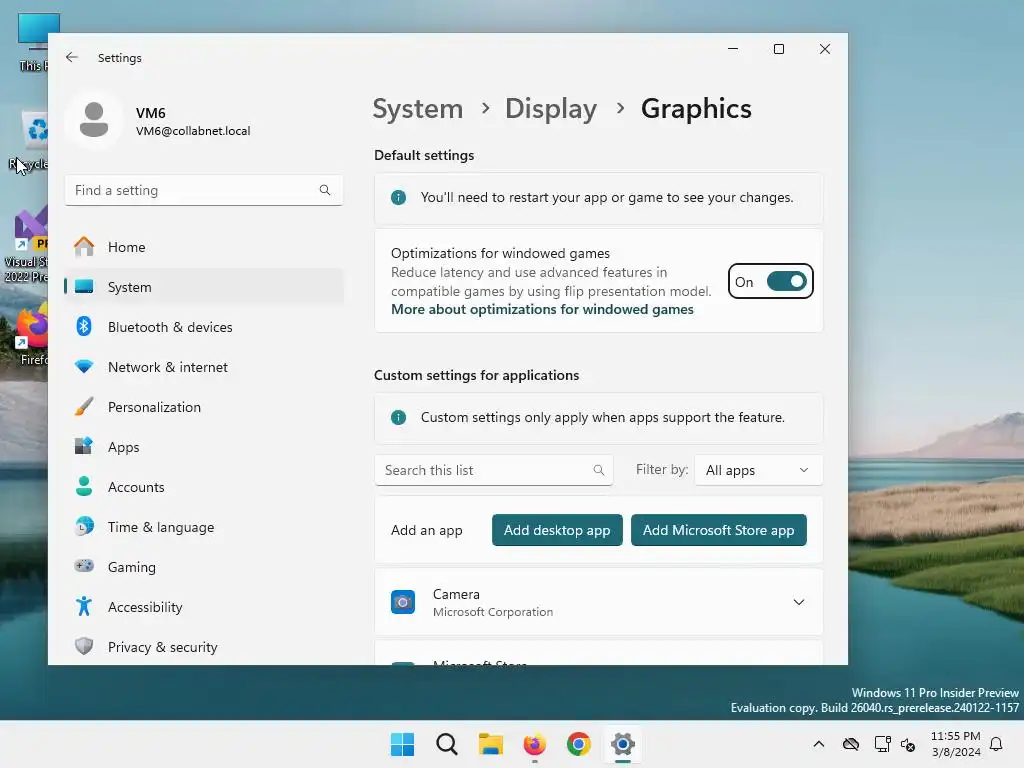Click the muted volume tray icon
This screenshot has width=1024, height=768.
(x=908, y=744)
